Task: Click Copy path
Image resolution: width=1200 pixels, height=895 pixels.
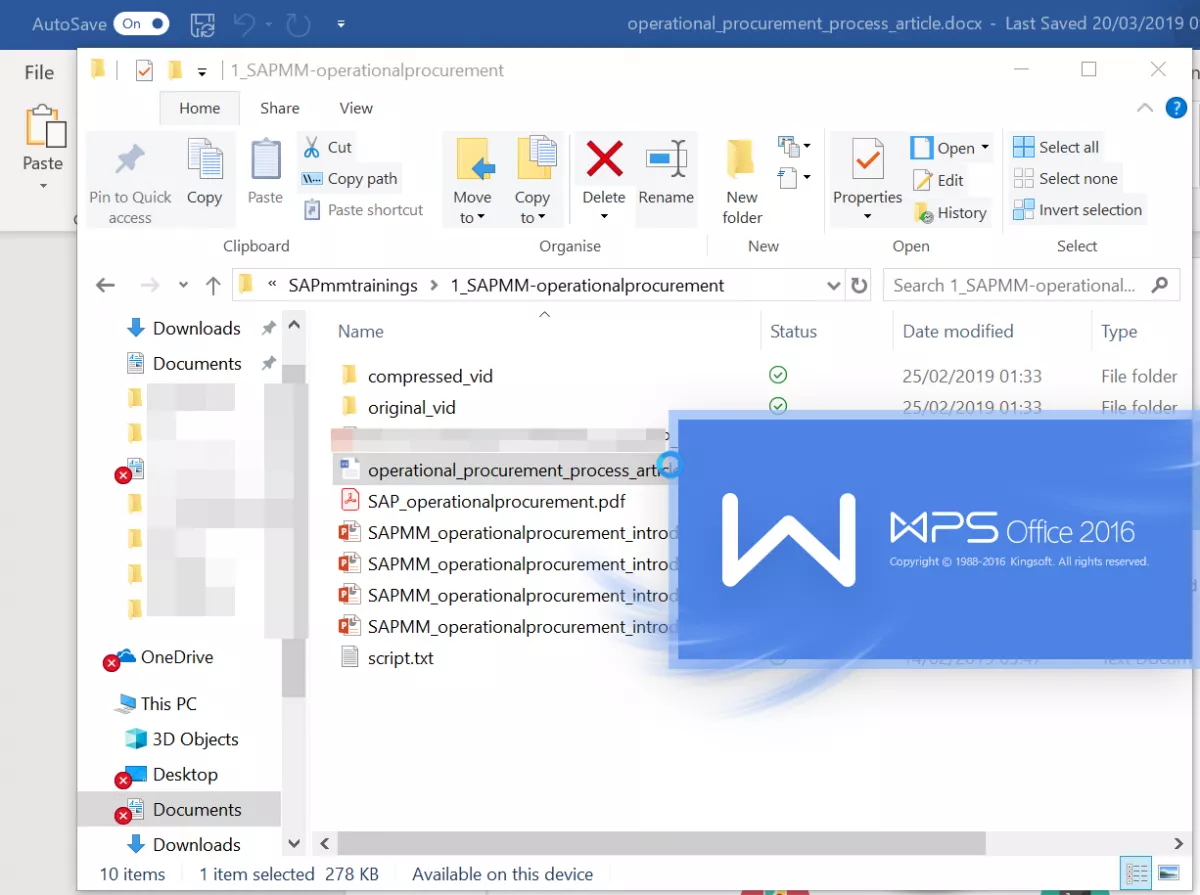Action: (x=349, y=179)
